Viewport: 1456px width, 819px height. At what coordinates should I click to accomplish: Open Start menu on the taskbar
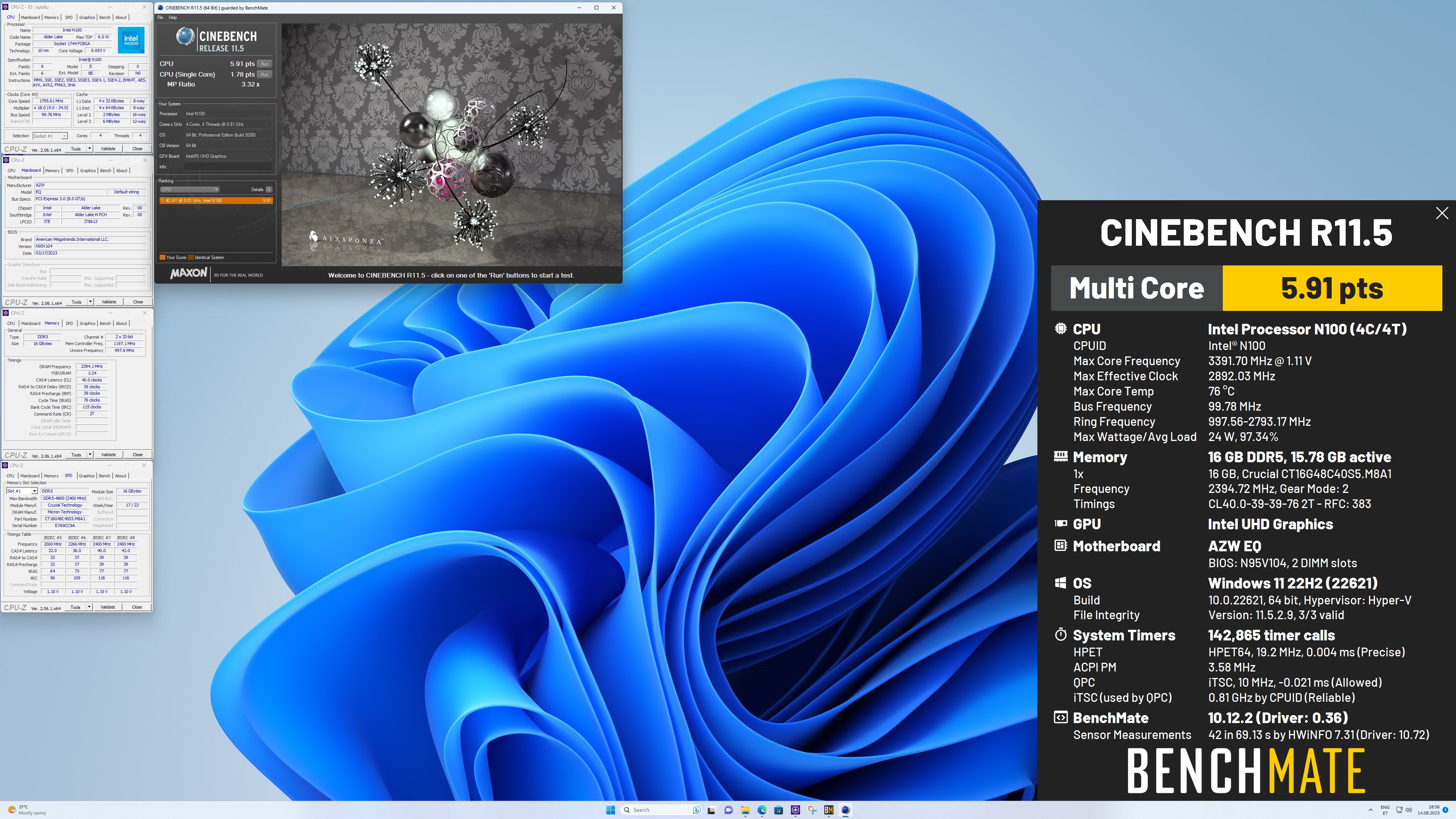click(610, 810)
